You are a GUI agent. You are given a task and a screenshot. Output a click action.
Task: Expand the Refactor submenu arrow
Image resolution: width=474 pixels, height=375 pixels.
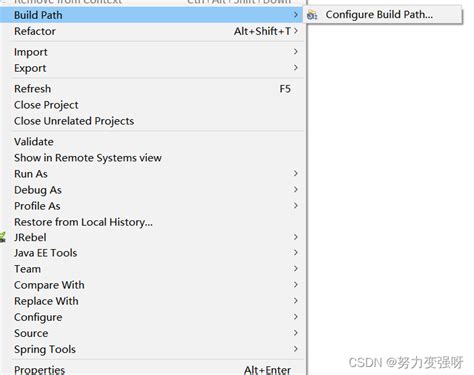(296, 31)
